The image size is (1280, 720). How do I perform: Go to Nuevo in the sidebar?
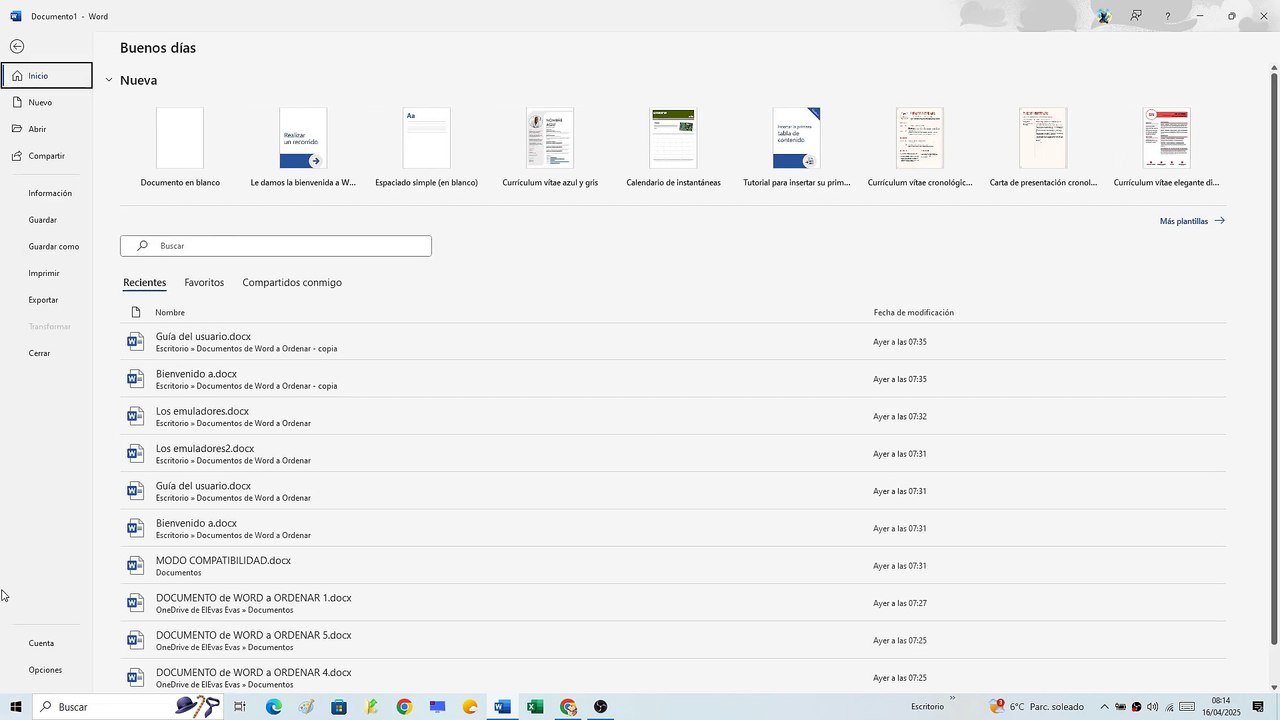coord(47,103)
